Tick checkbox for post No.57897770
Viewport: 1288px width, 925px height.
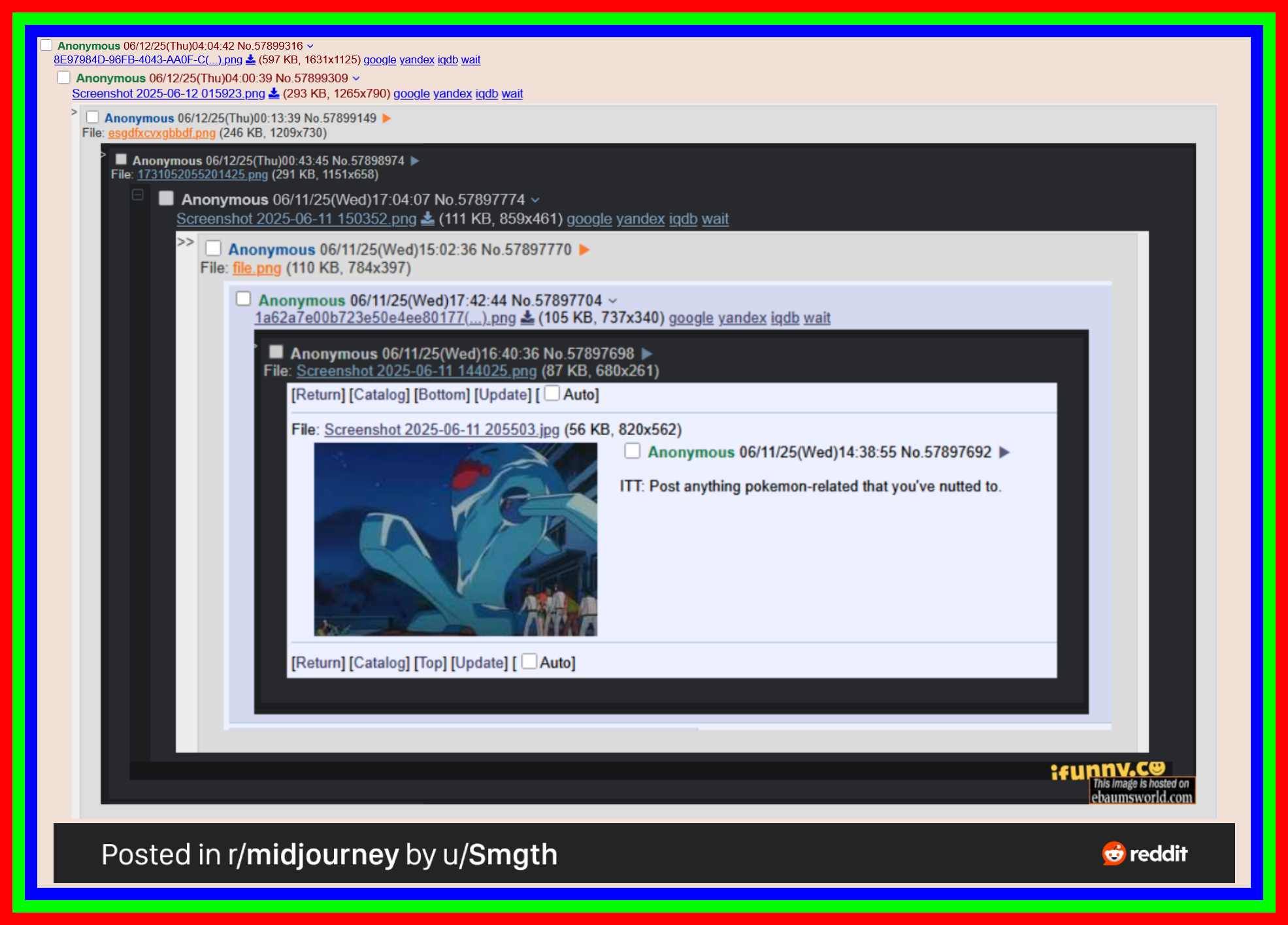point(214,248)
